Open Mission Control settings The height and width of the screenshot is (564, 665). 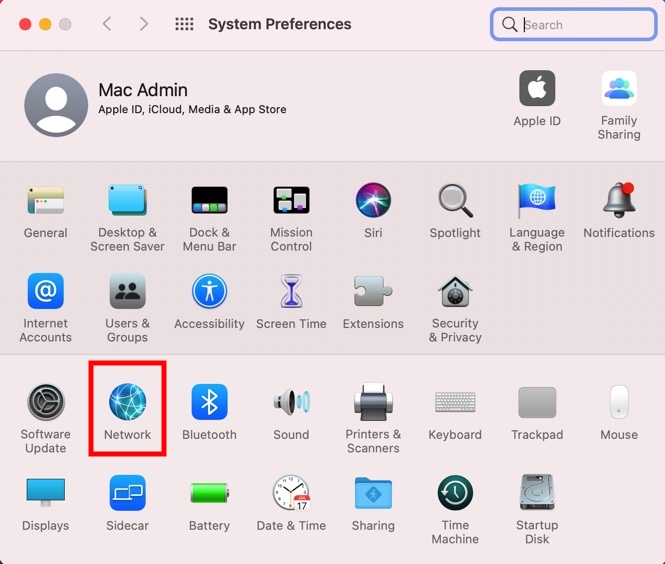(291, 201)
